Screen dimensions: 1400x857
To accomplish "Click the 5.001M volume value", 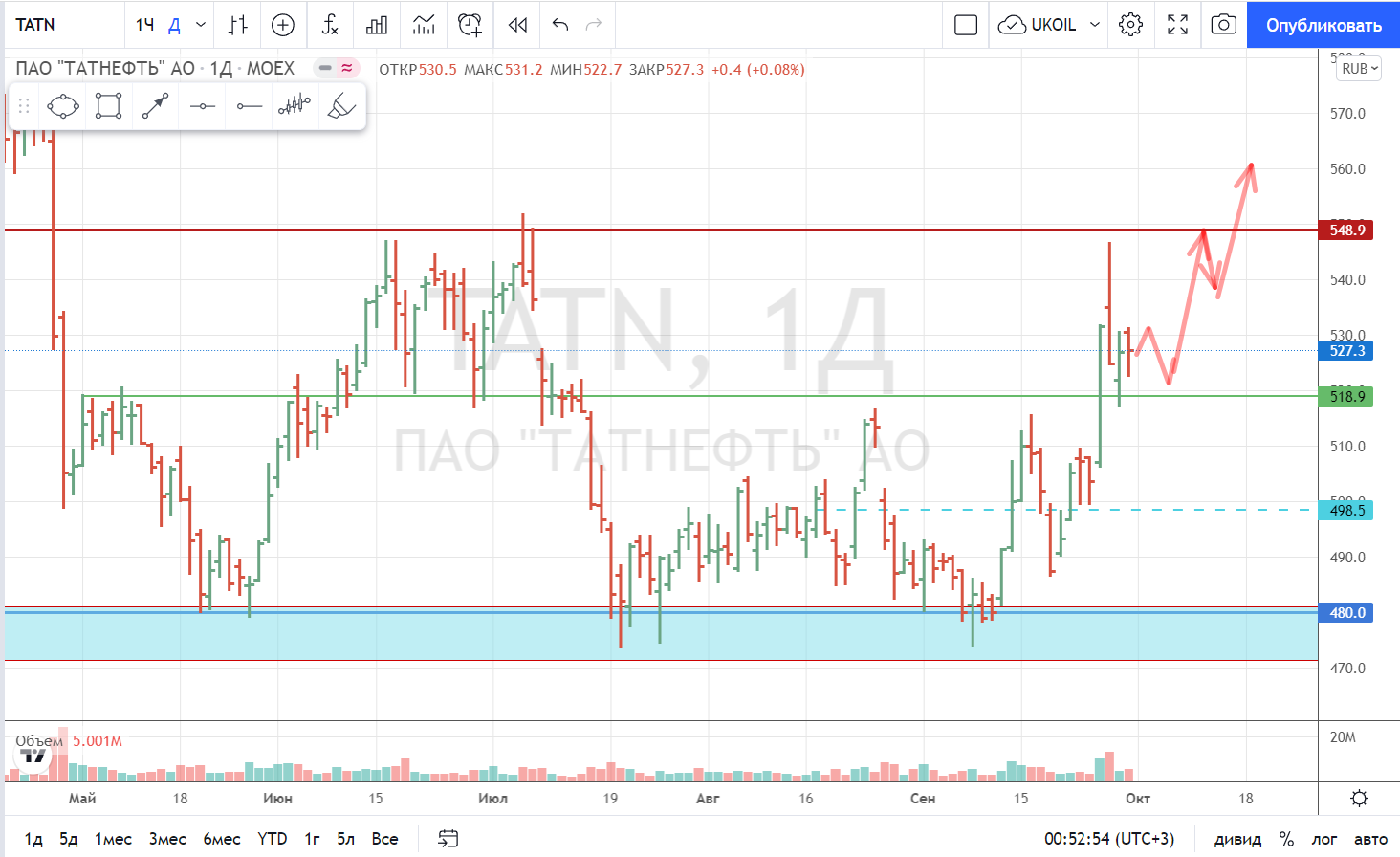I will 98,740.
